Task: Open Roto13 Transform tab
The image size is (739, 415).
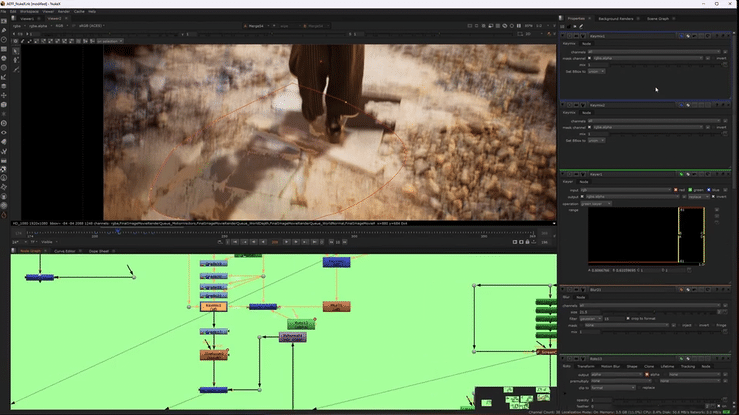Action: pos(586,366)
